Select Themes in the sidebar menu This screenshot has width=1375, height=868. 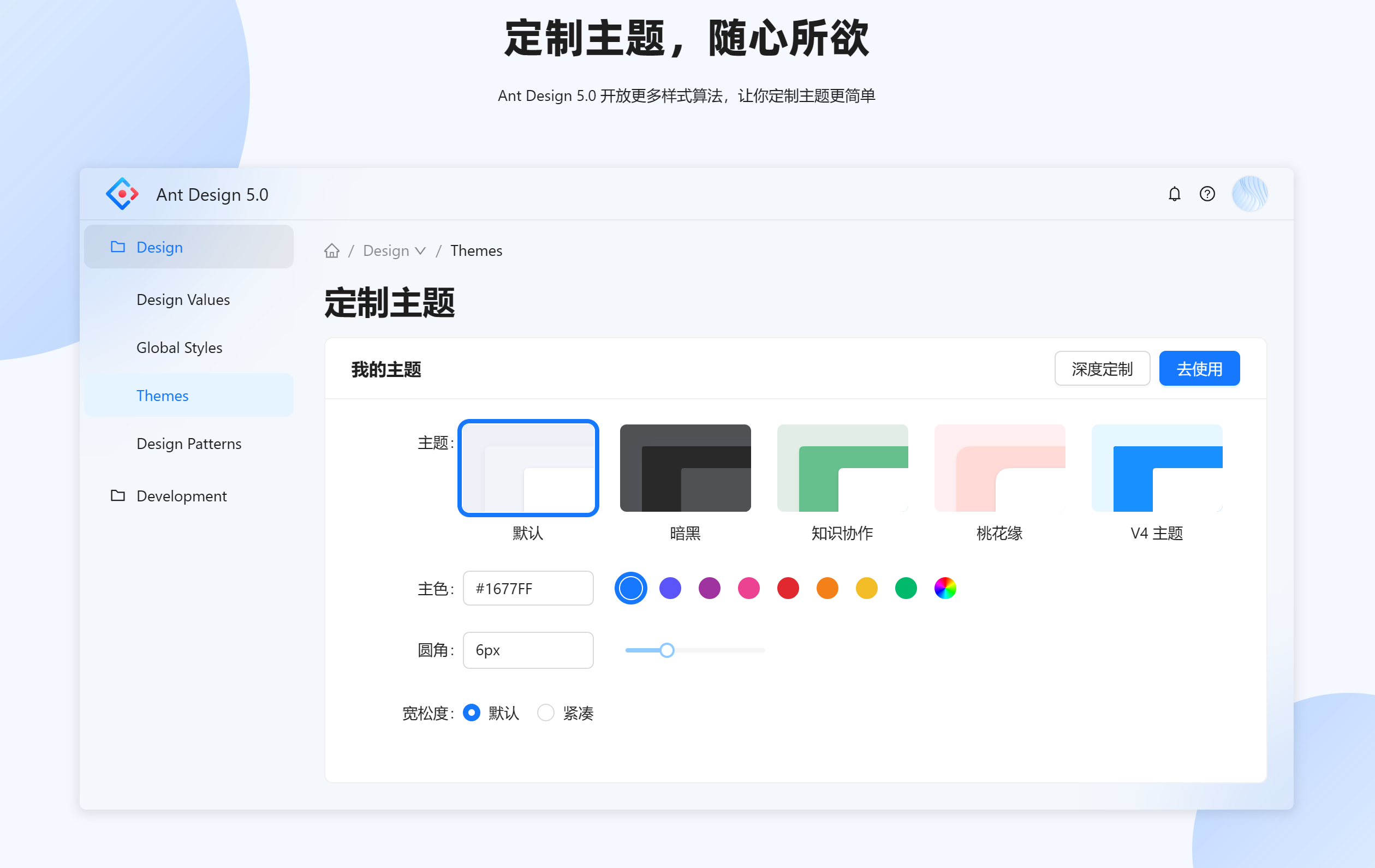point(162,395)
